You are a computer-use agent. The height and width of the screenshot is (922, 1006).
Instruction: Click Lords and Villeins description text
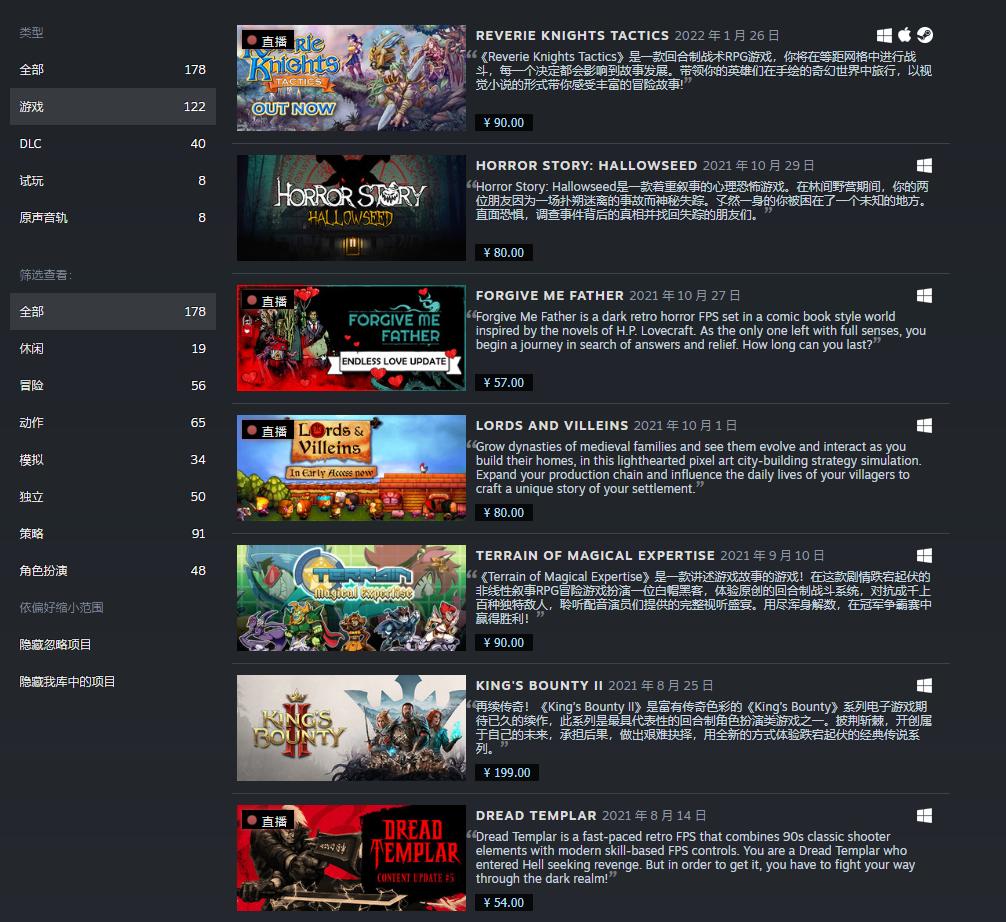click(698, 468)
